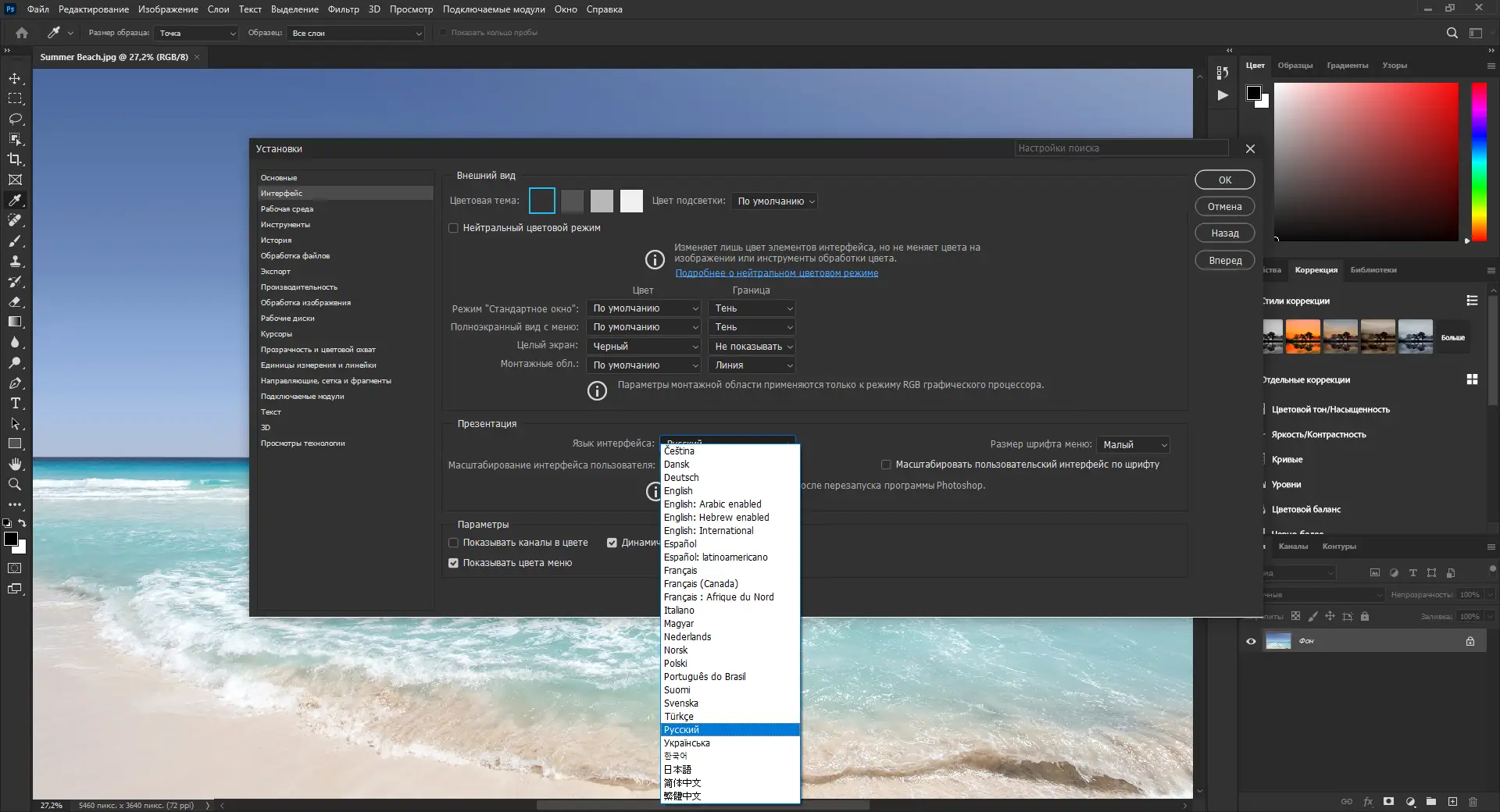Image resolution: width=1500 pixels, height=812 pixels.
Task: Click the delete layer trash icon
Action: (1473, 802)
